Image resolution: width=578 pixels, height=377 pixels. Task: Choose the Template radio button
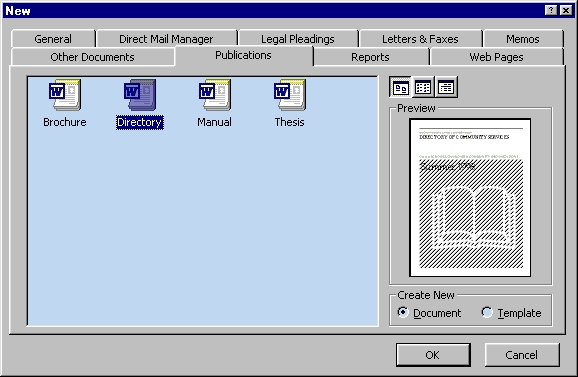click(x=487, y=313)
